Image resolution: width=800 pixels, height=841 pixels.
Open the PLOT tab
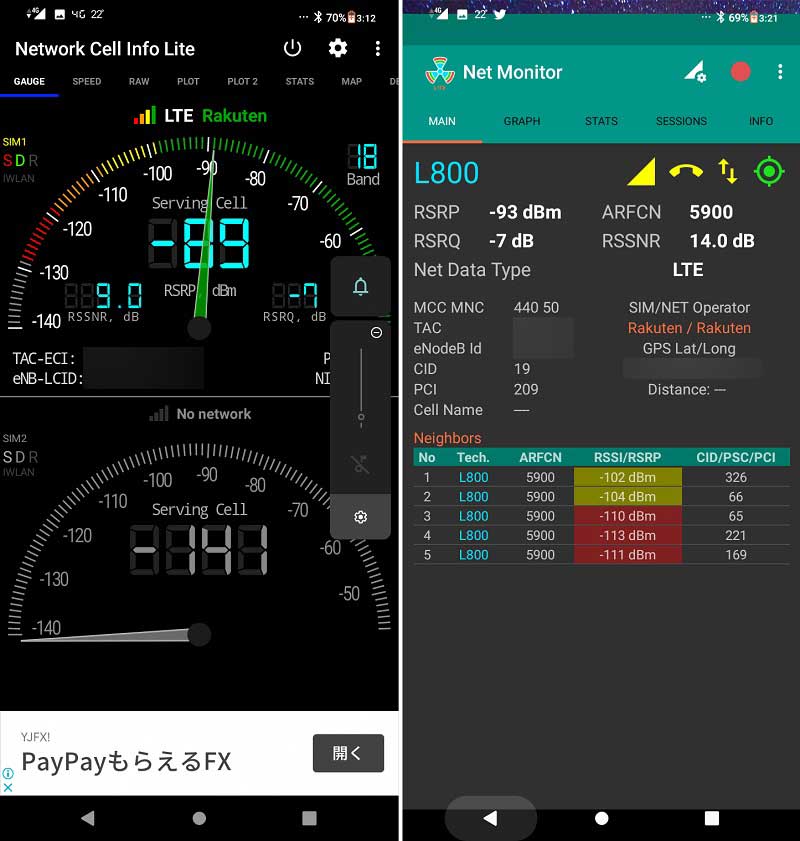tap(188, 82)
